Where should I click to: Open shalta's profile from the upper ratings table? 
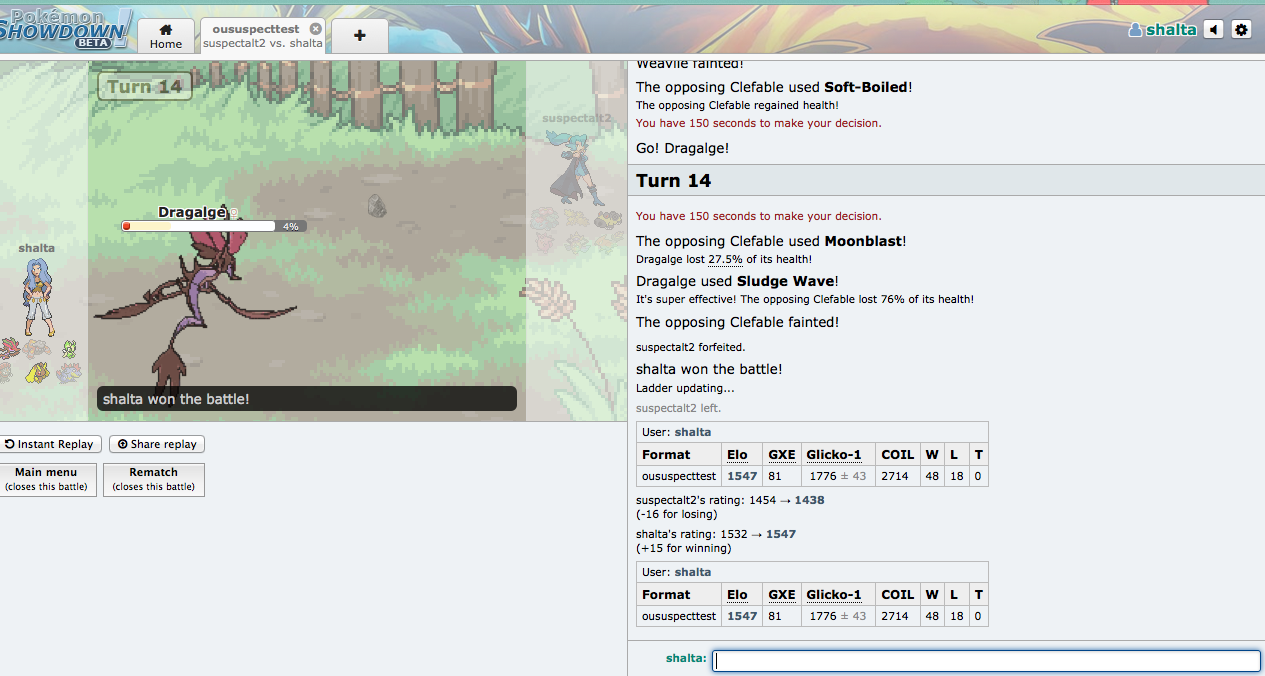(x=693, y=432)
